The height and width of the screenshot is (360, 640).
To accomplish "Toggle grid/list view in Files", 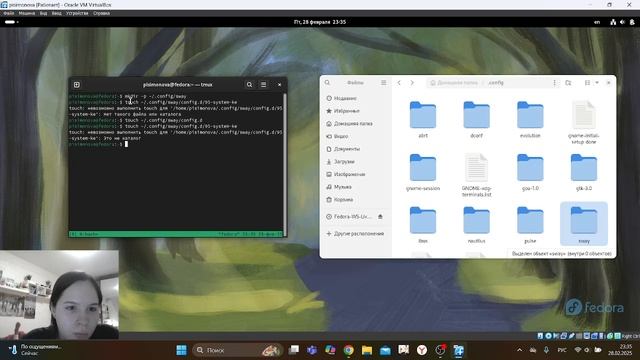I will point(587,83).
